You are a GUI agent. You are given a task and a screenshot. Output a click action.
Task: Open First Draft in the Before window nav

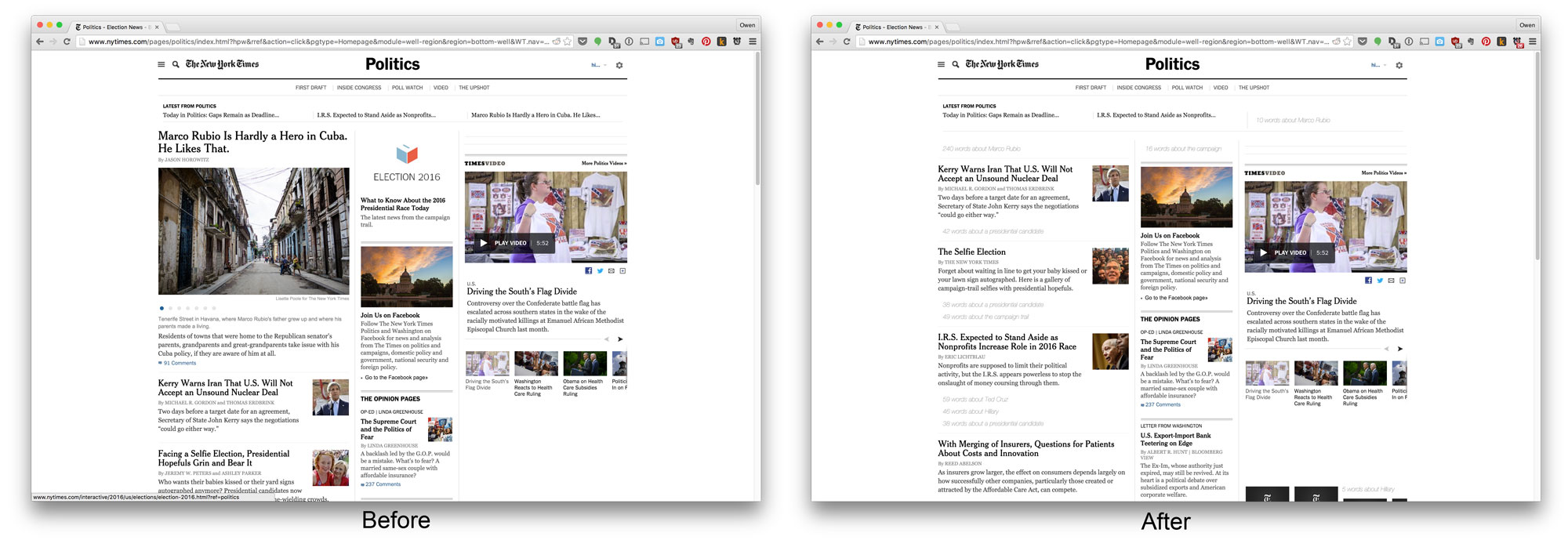(x=311, y=88)
